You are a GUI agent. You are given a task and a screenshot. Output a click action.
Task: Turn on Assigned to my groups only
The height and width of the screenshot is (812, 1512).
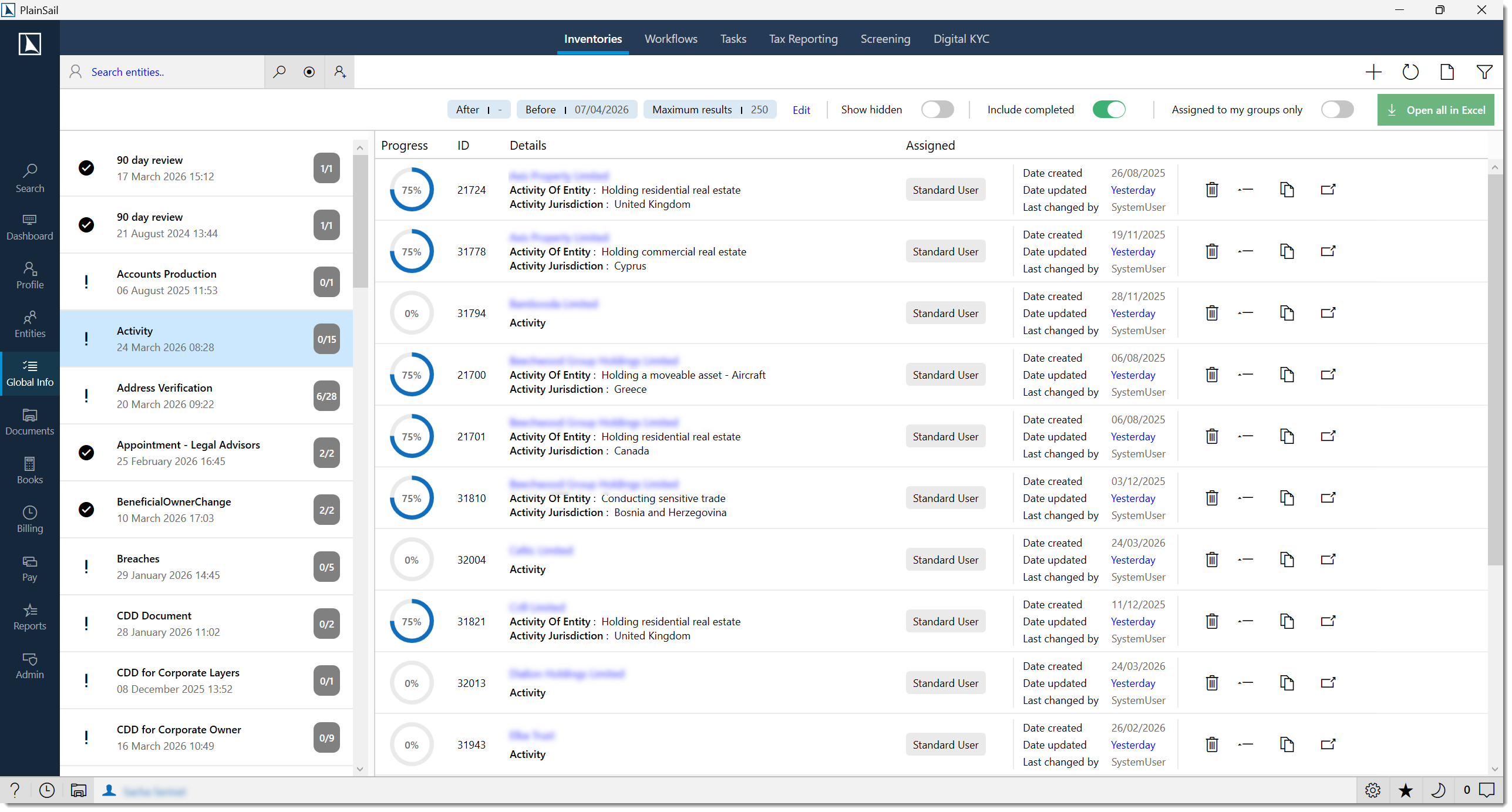(1338, 109)
